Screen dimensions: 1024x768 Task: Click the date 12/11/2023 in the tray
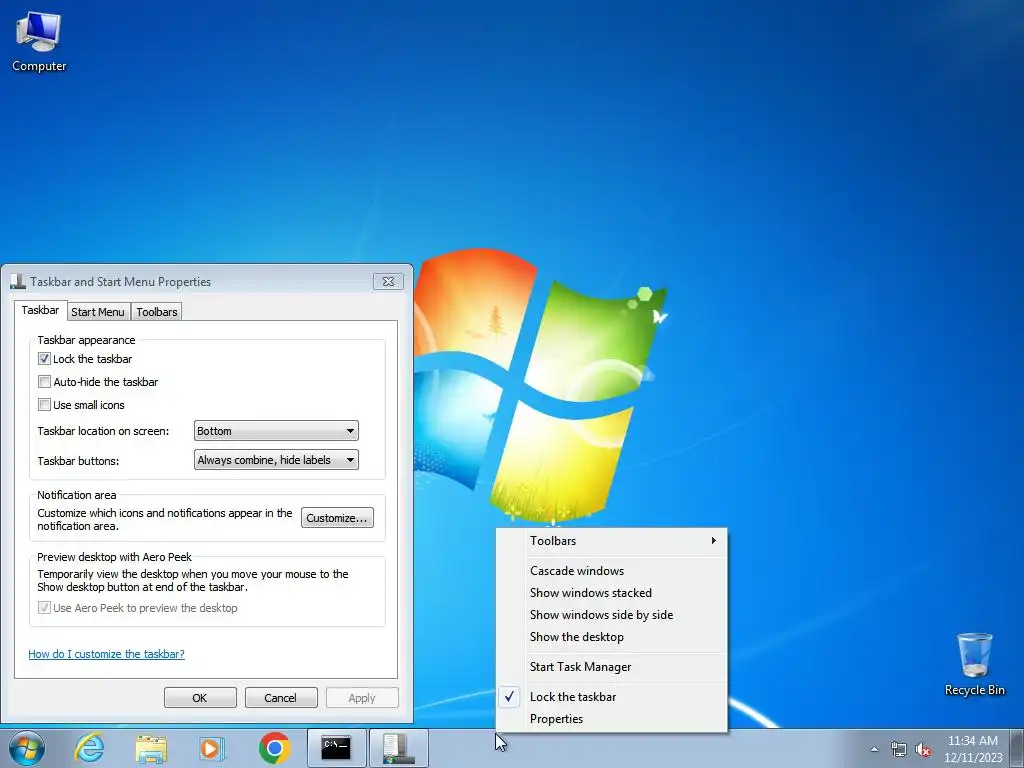click(x=972, y=758)
